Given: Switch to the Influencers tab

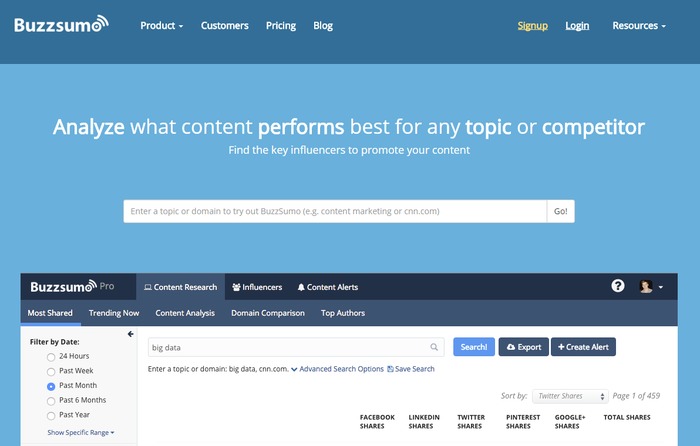Looking at the screenshot, I should [257, 287].
